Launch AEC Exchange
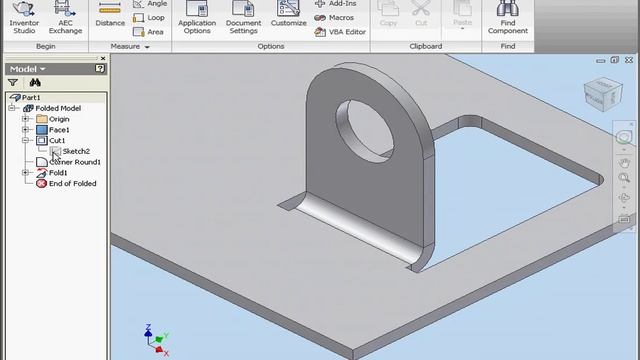The height and width of the screenshot is (360, 640). coord(65,18)
